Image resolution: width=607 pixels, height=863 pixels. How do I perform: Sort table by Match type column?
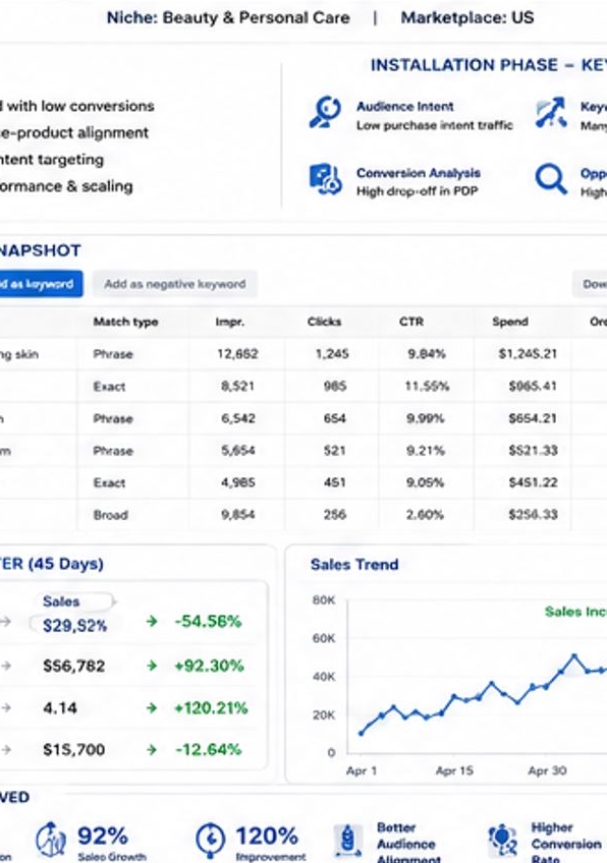click(x=125, y=322)
